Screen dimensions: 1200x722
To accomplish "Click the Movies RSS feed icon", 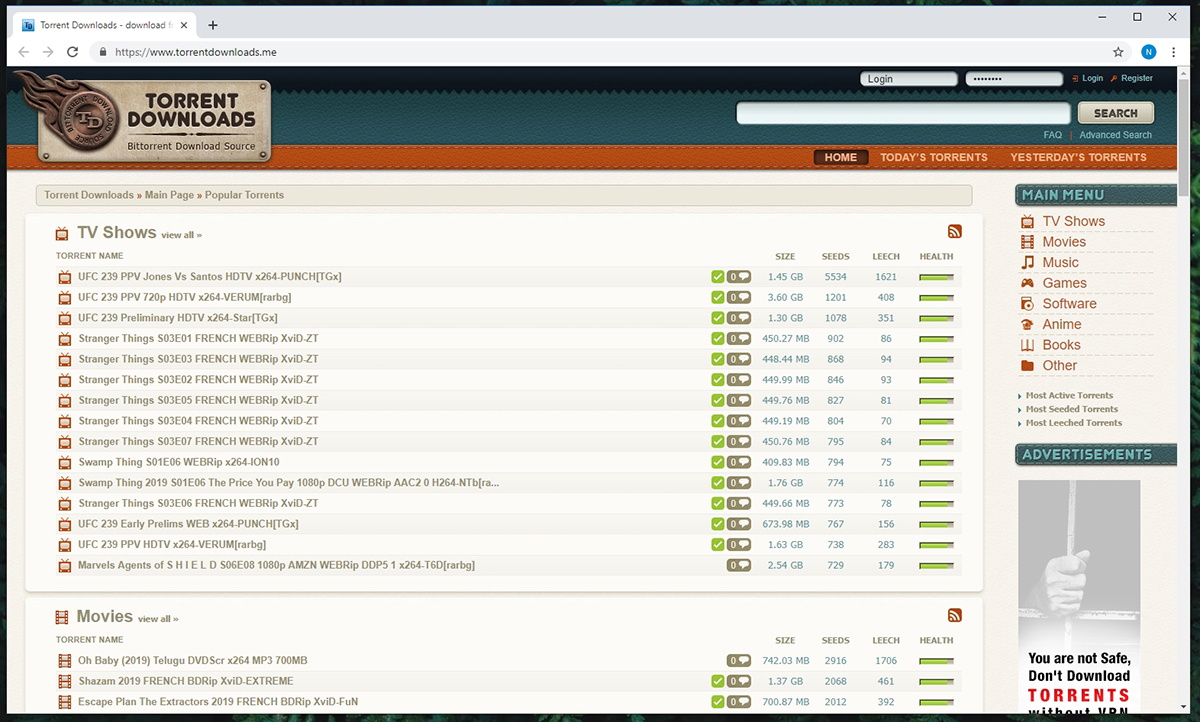I will tap(954, 616).
